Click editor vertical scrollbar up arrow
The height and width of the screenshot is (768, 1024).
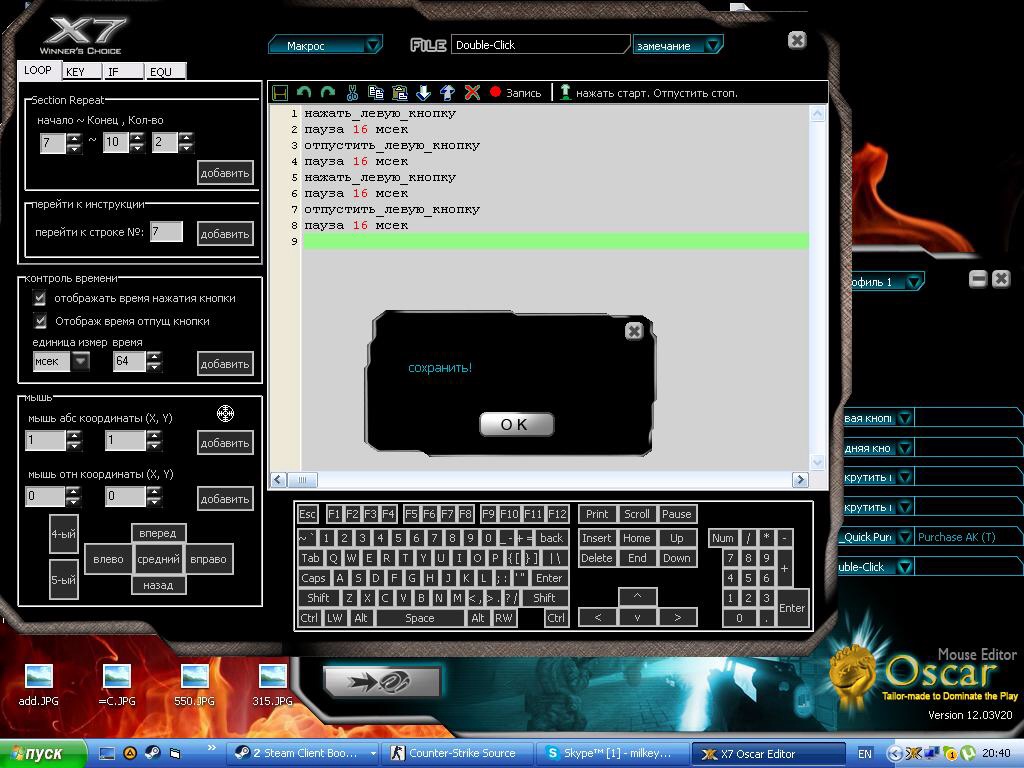click(818, 114)
